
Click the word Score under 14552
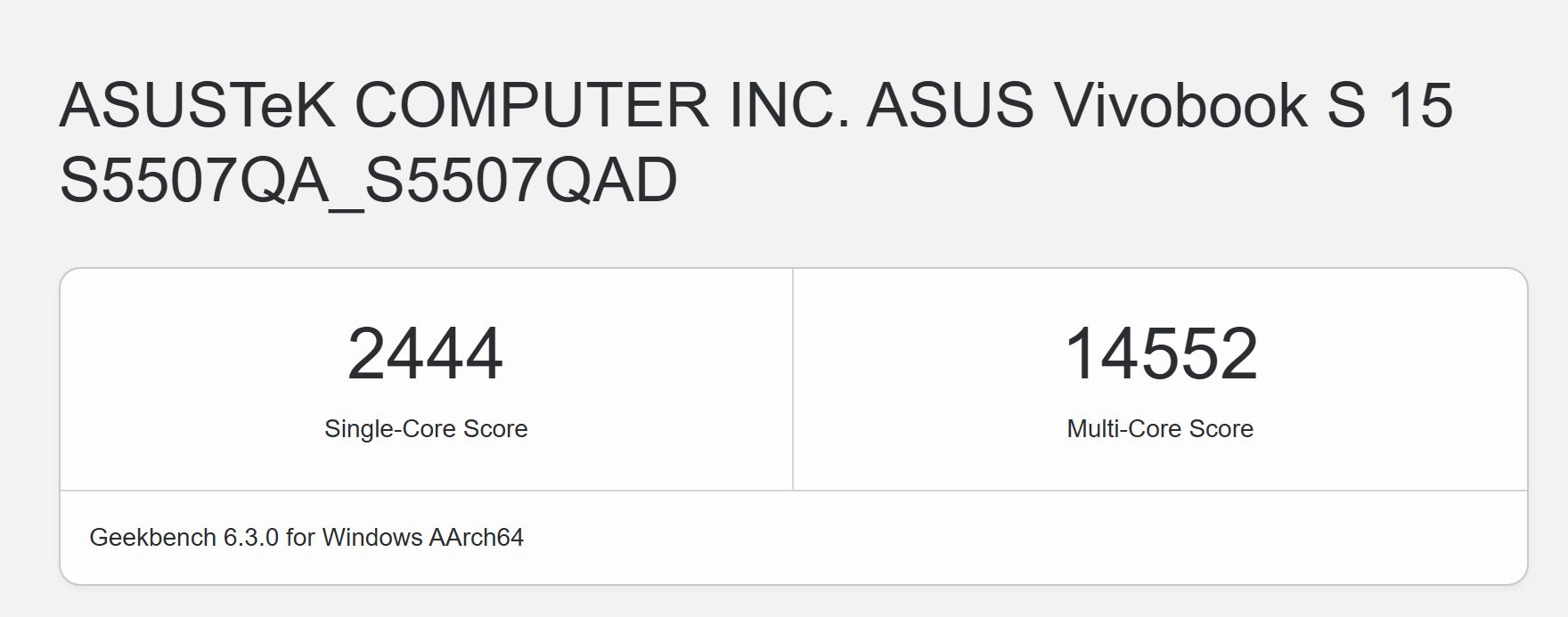click(x=1221, y=429)
